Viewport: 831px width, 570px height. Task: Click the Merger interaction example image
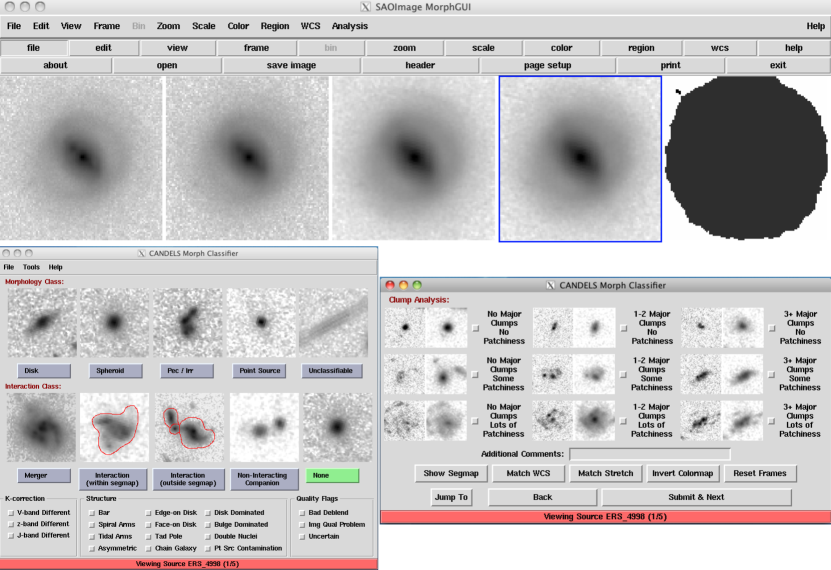[43, 427]
